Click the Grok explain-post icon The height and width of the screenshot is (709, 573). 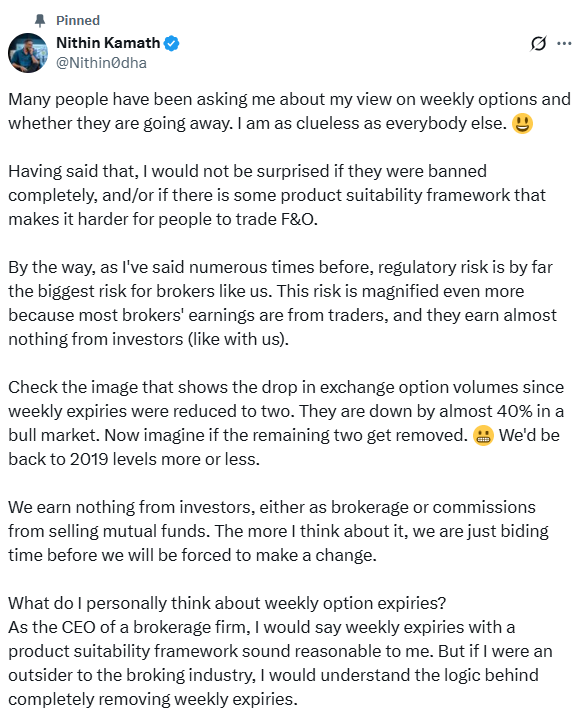(538, 43)
